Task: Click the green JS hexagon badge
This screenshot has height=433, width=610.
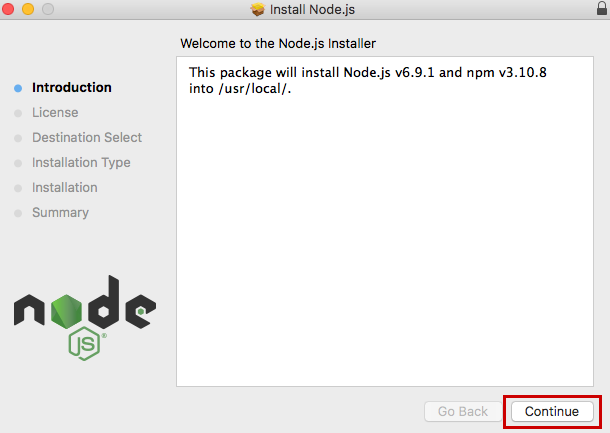Action: 85,343
